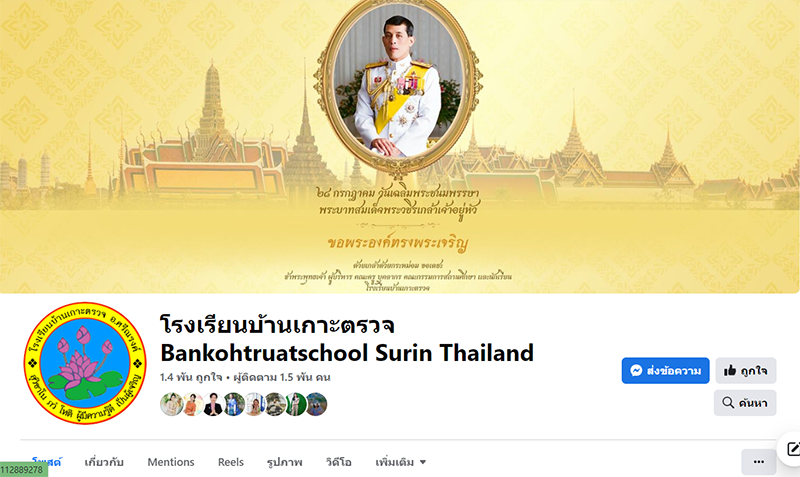Expand the เพิ่มเติม dropdown menu
Viewport: 800px width, 477px height.
[x=401, y=462]
